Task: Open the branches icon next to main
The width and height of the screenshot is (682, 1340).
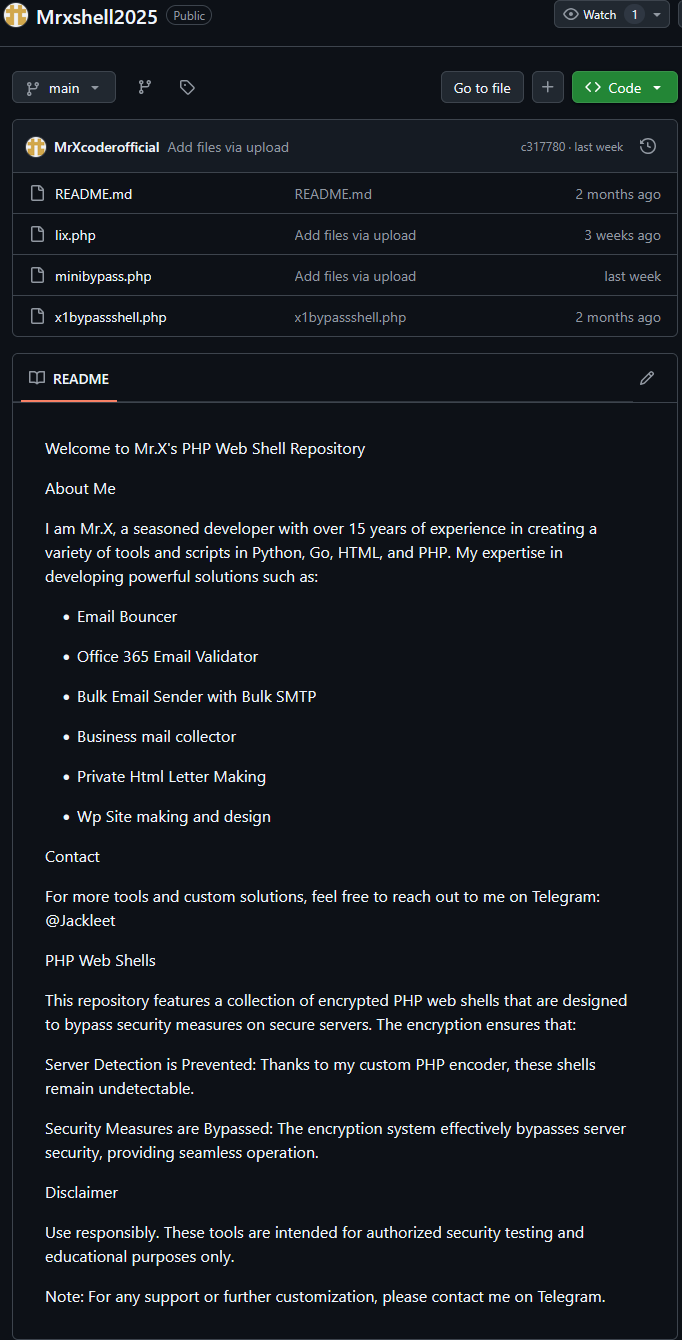Action: (144, 88)
